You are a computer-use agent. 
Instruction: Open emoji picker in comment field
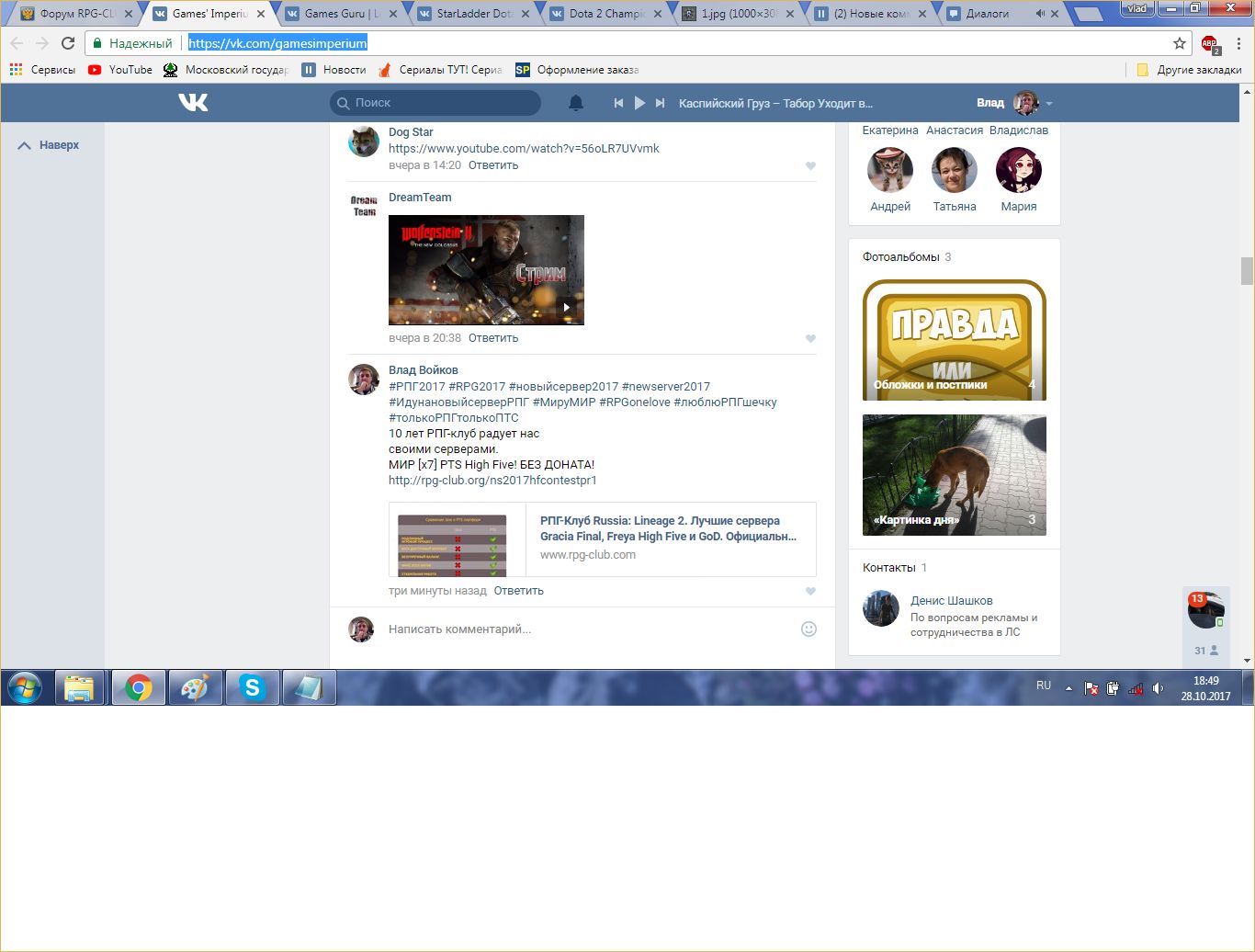(x=808, y=629)
